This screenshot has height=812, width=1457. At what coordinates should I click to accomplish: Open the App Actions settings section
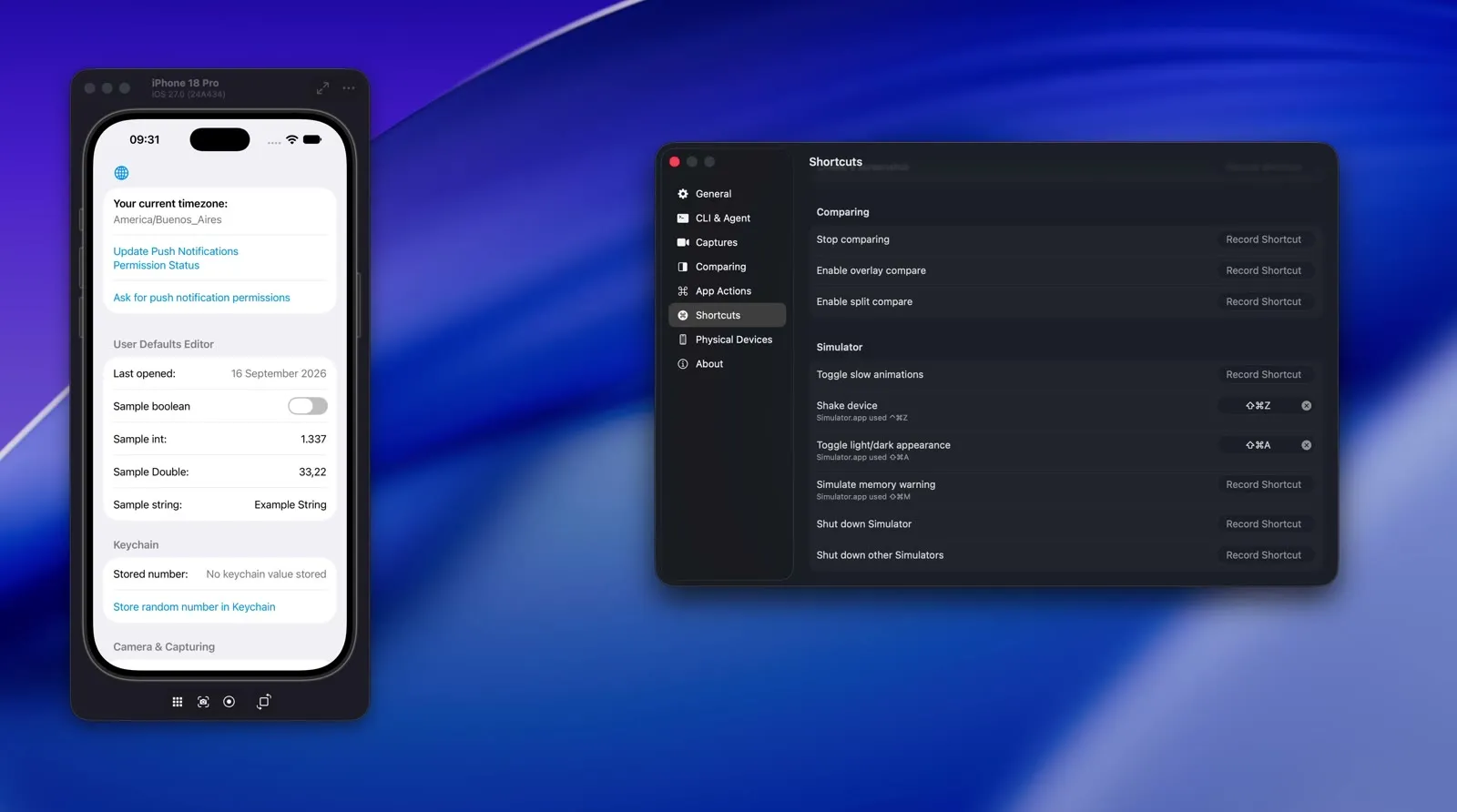pos(727,291)
